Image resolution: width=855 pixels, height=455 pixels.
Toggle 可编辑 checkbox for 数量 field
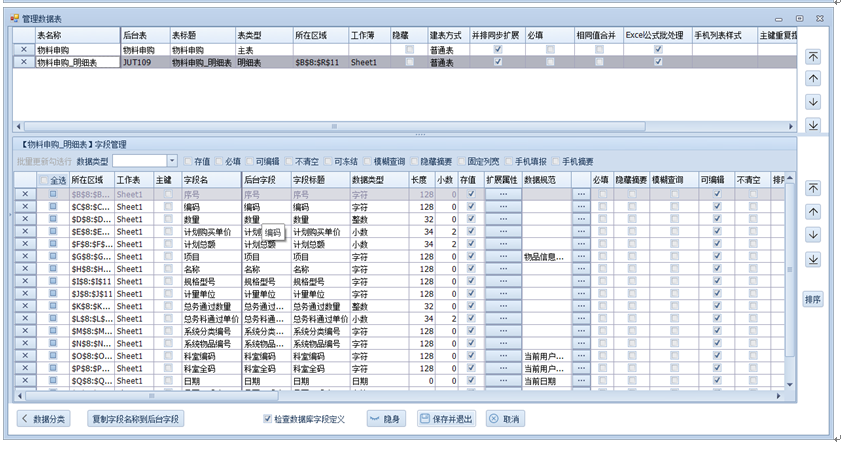(x=717, y=219)
